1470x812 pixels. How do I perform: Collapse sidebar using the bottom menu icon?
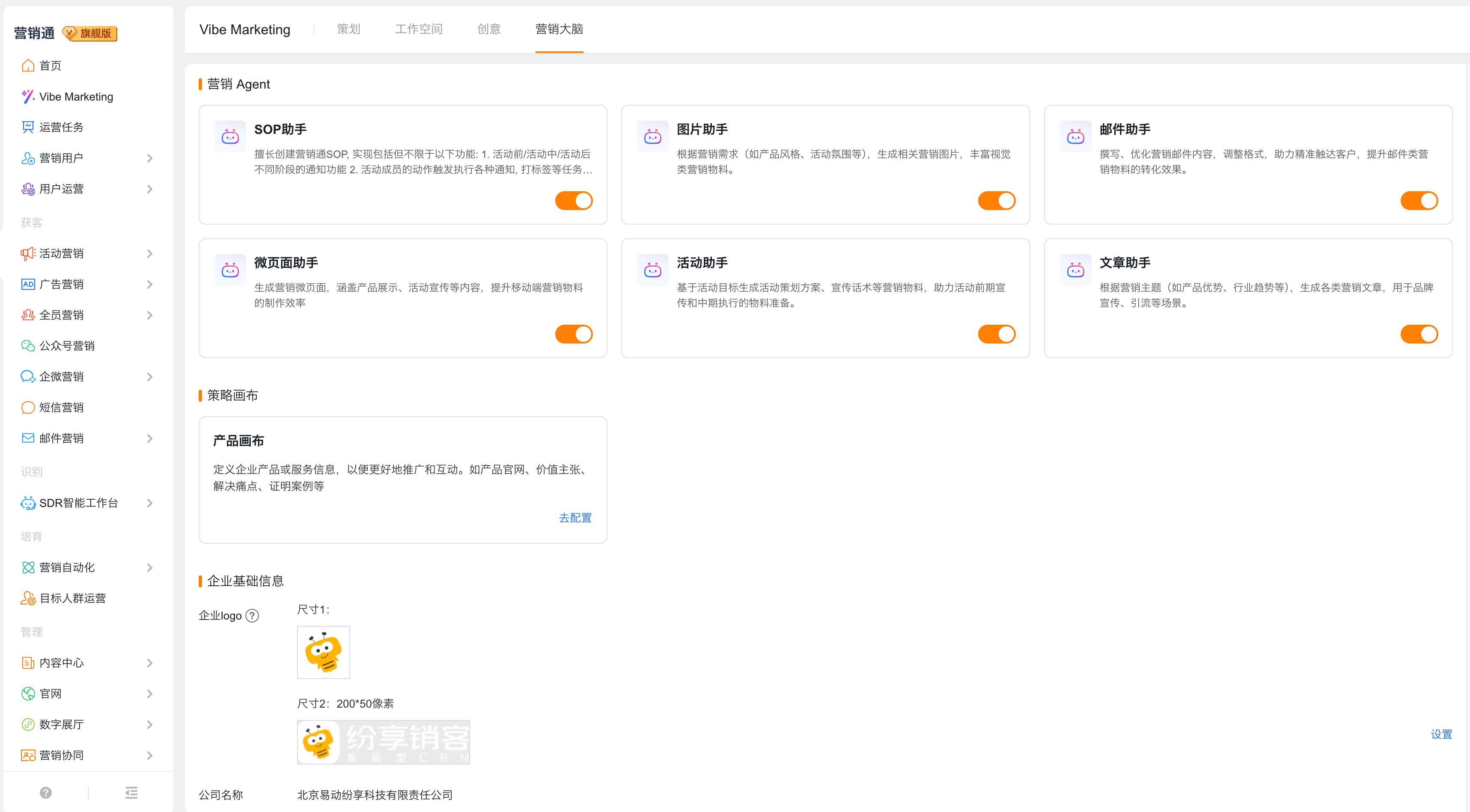(x=131, y=793)
